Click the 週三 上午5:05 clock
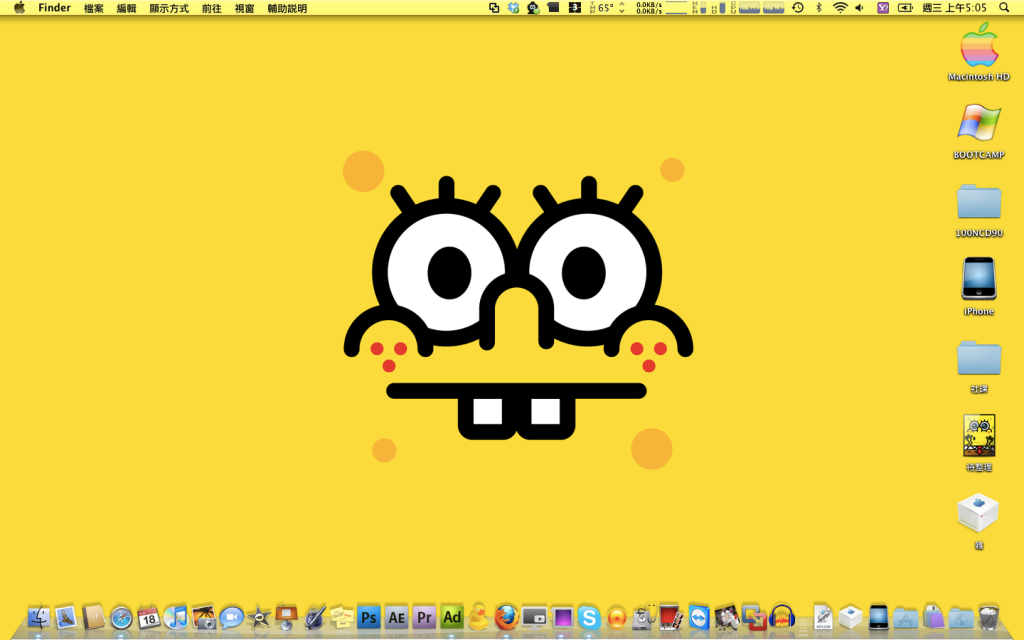This screenshot has height=640, width=1024. coord(955,8)
